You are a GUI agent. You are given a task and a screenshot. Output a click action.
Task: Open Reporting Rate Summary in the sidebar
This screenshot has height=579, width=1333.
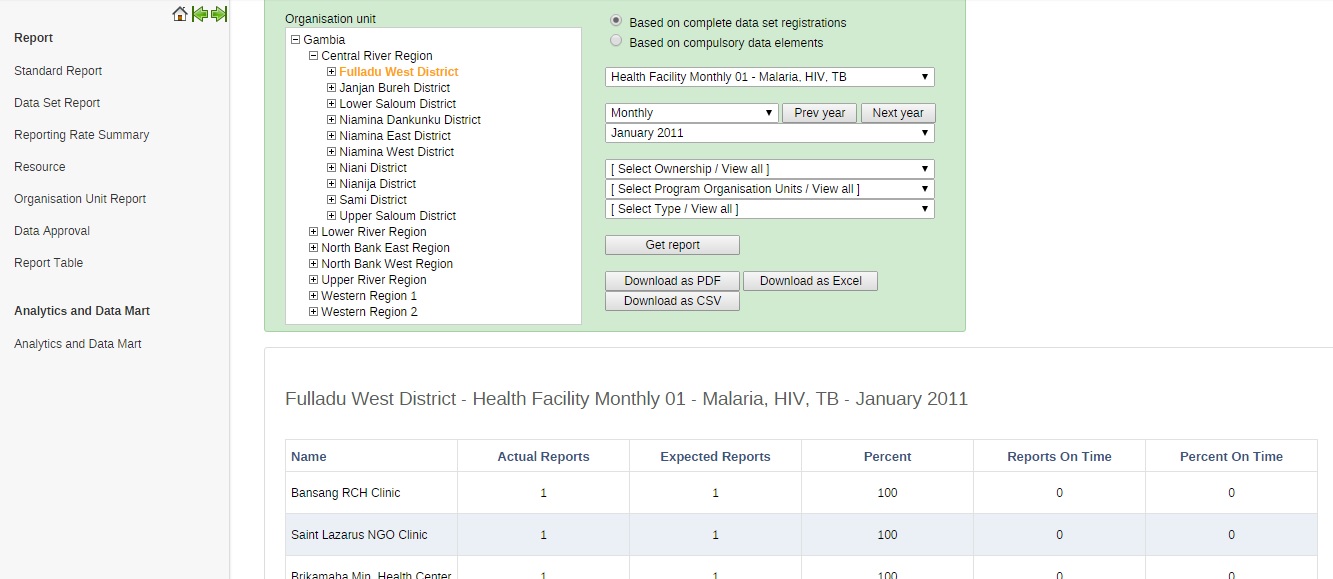81,135
